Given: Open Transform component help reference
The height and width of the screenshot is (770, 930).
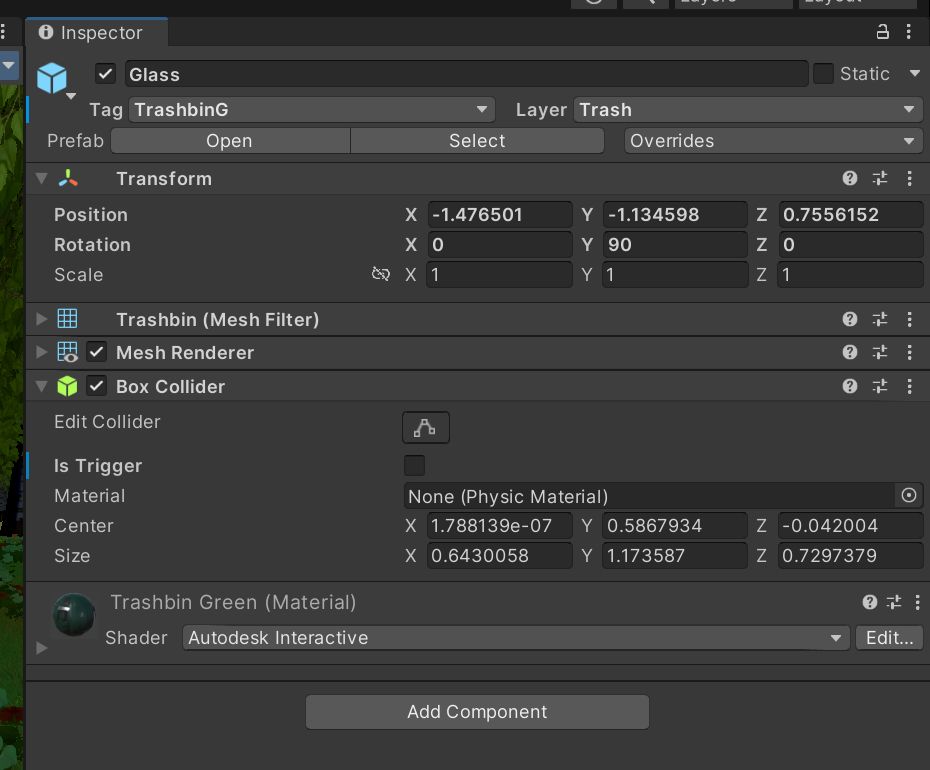Looking at the screenshot, I should (x=849, y=179).
